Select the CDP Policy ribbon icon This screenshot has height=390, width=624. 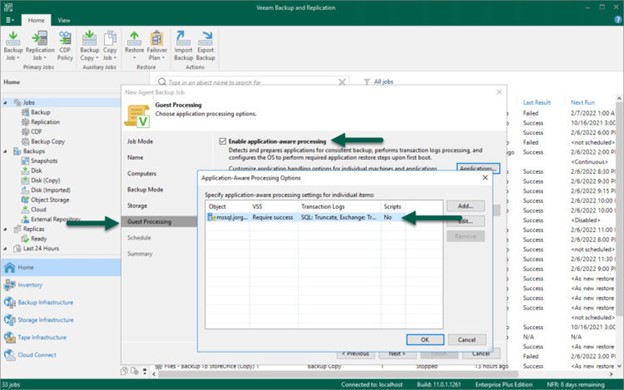[x=65, y=46]
